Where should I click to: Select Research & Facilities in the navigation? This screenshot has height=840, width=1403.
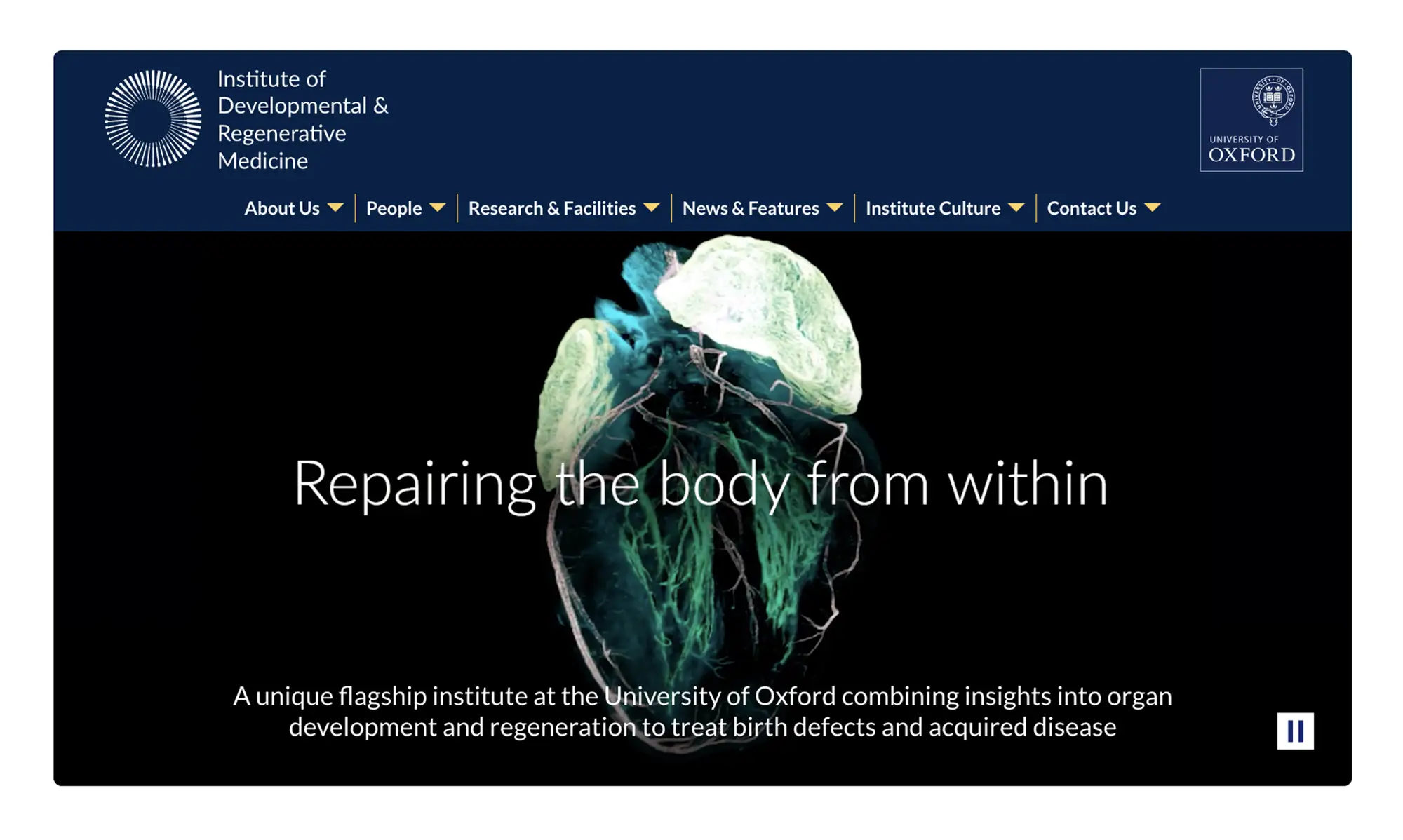click(552, 208)
